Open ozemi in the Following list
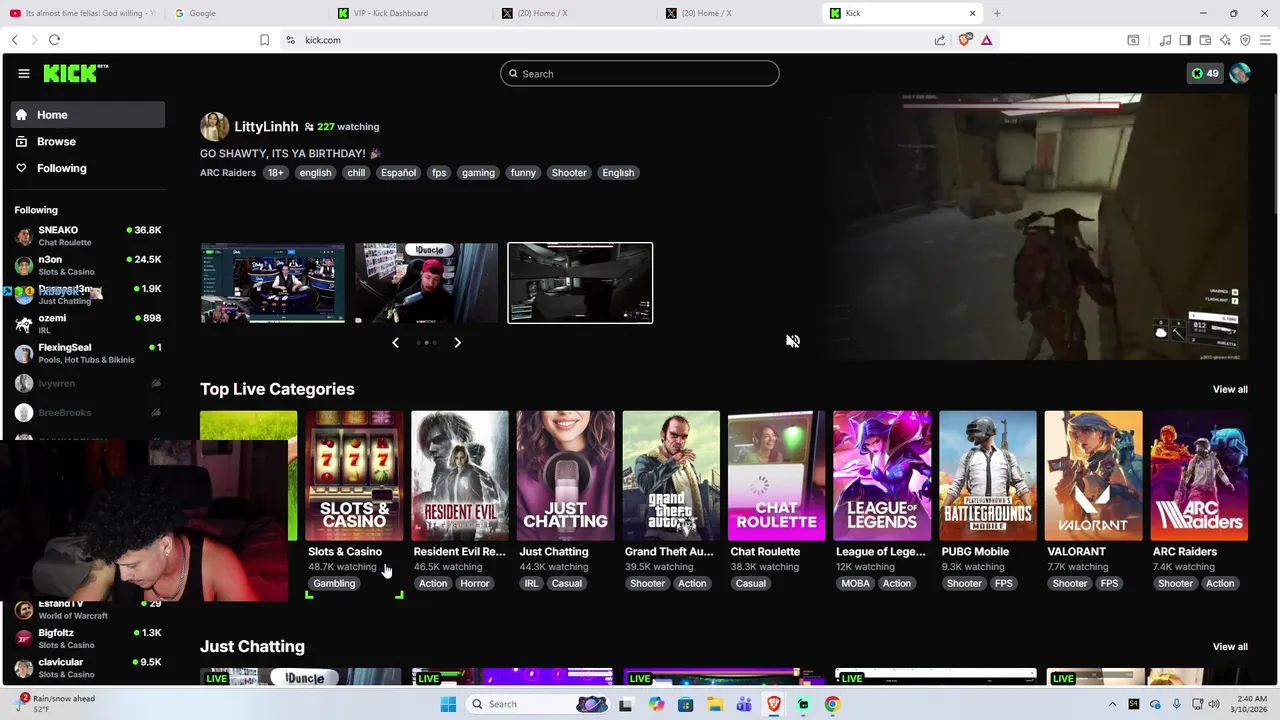1280x720 pixels. pyautogui.click(x=88, y=324)
